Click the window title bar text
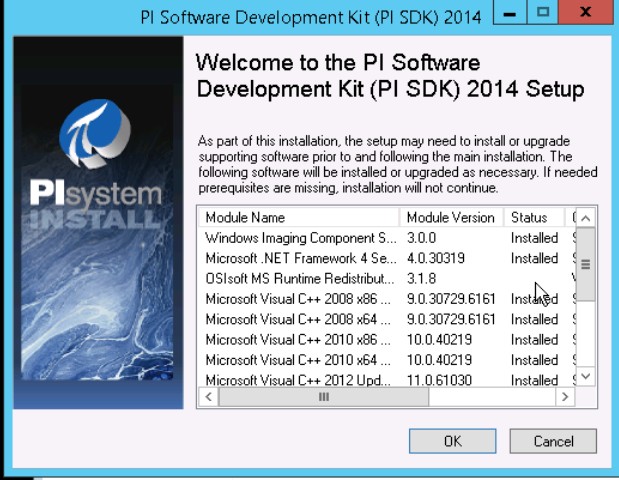 pos(311,17)
